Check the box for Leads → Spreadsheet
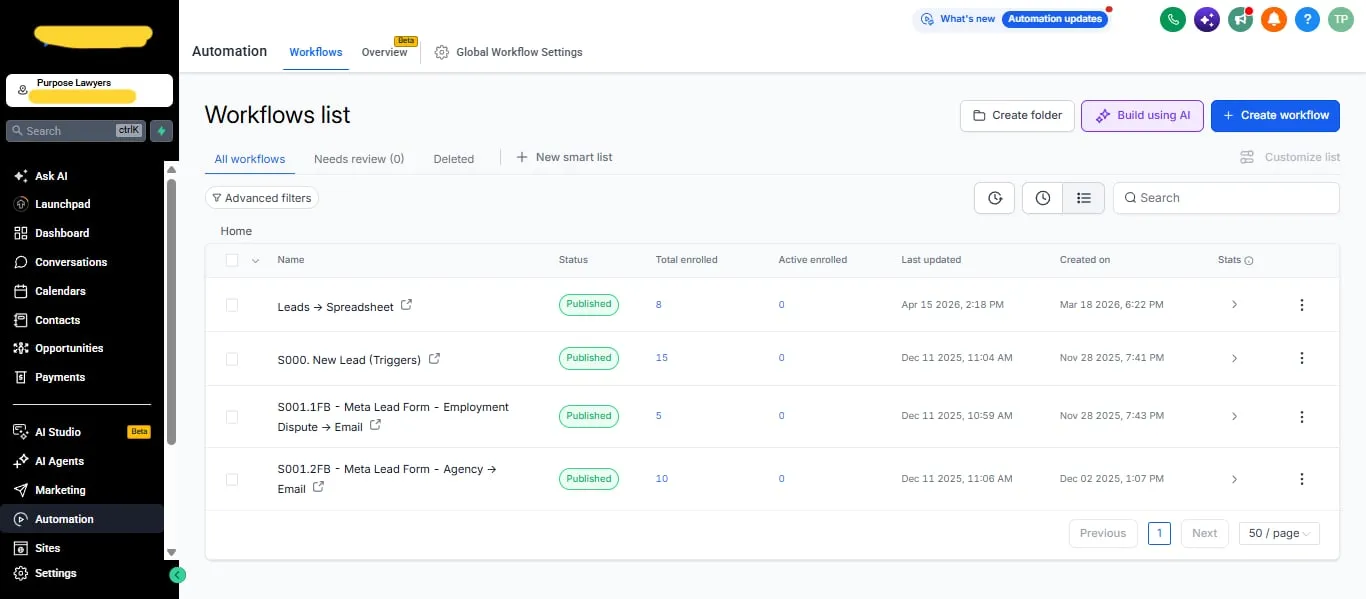 (x=232, y=305)
